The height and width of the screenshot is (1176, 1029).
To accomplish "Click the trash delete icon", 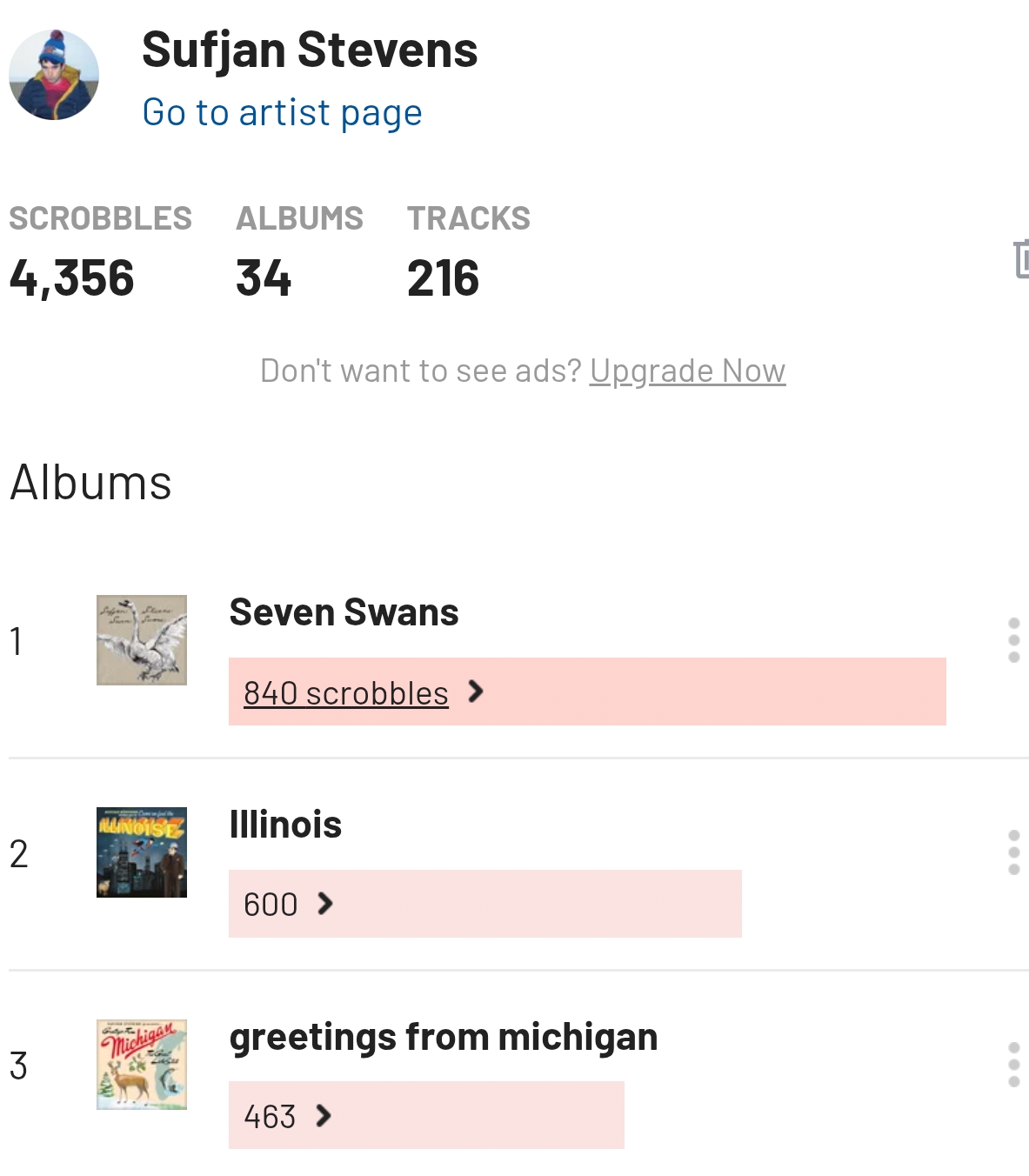I will 1020,259.
